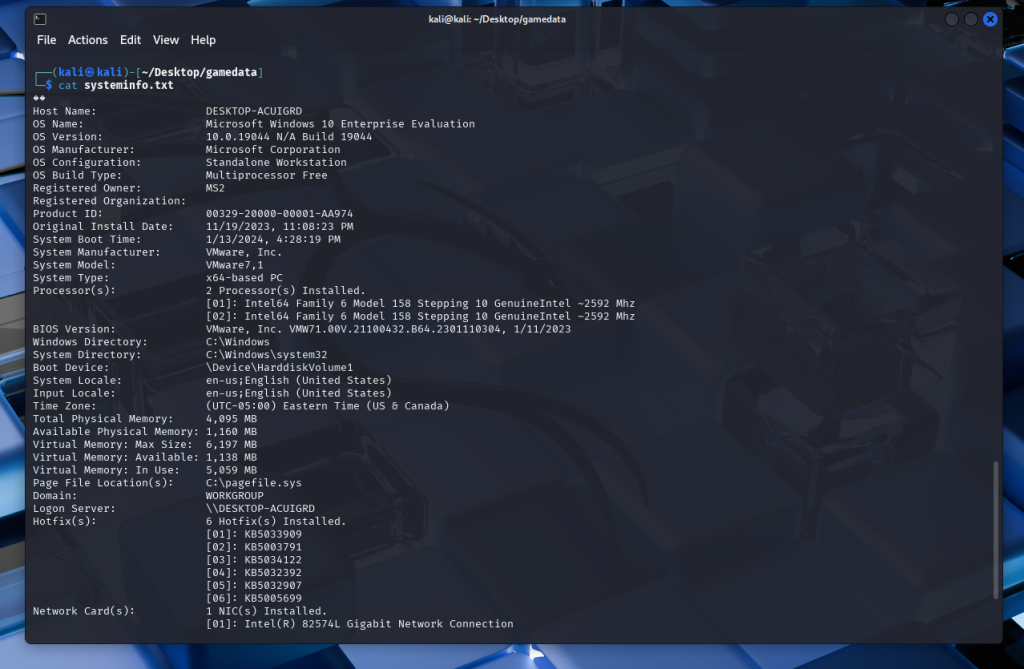
Task: Click the terminal icon in the title bar
Action: pos(40,19)
